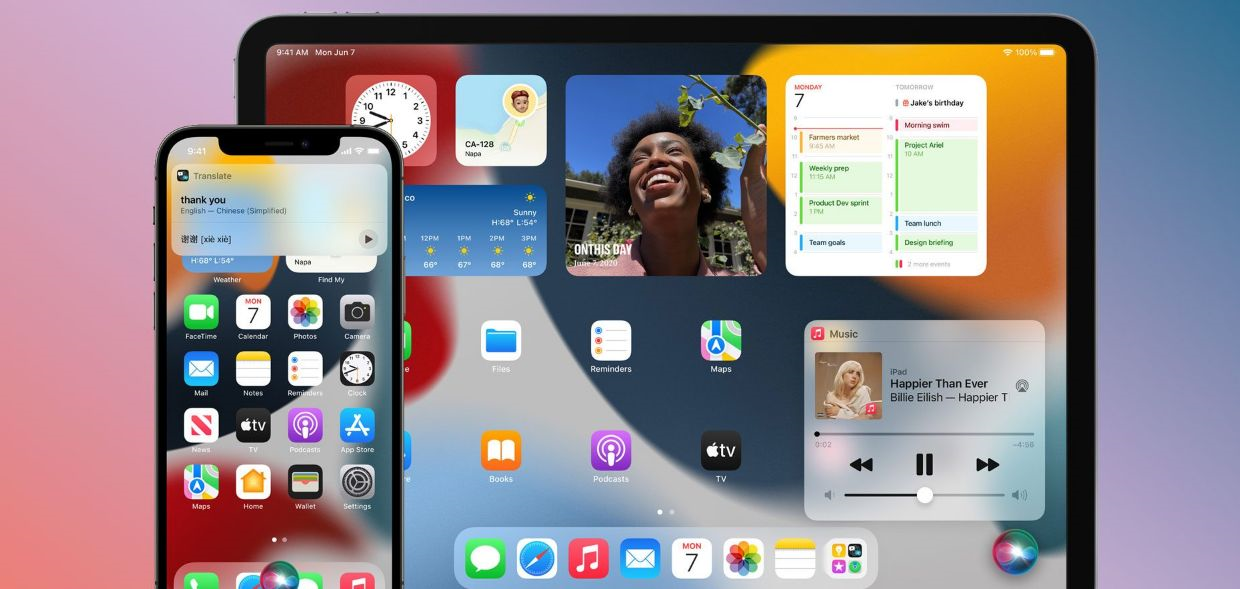Open the Home app on the iPhone
This screenshot has width=1240, height=589.
pyautogui.click(x=253, y=482)
